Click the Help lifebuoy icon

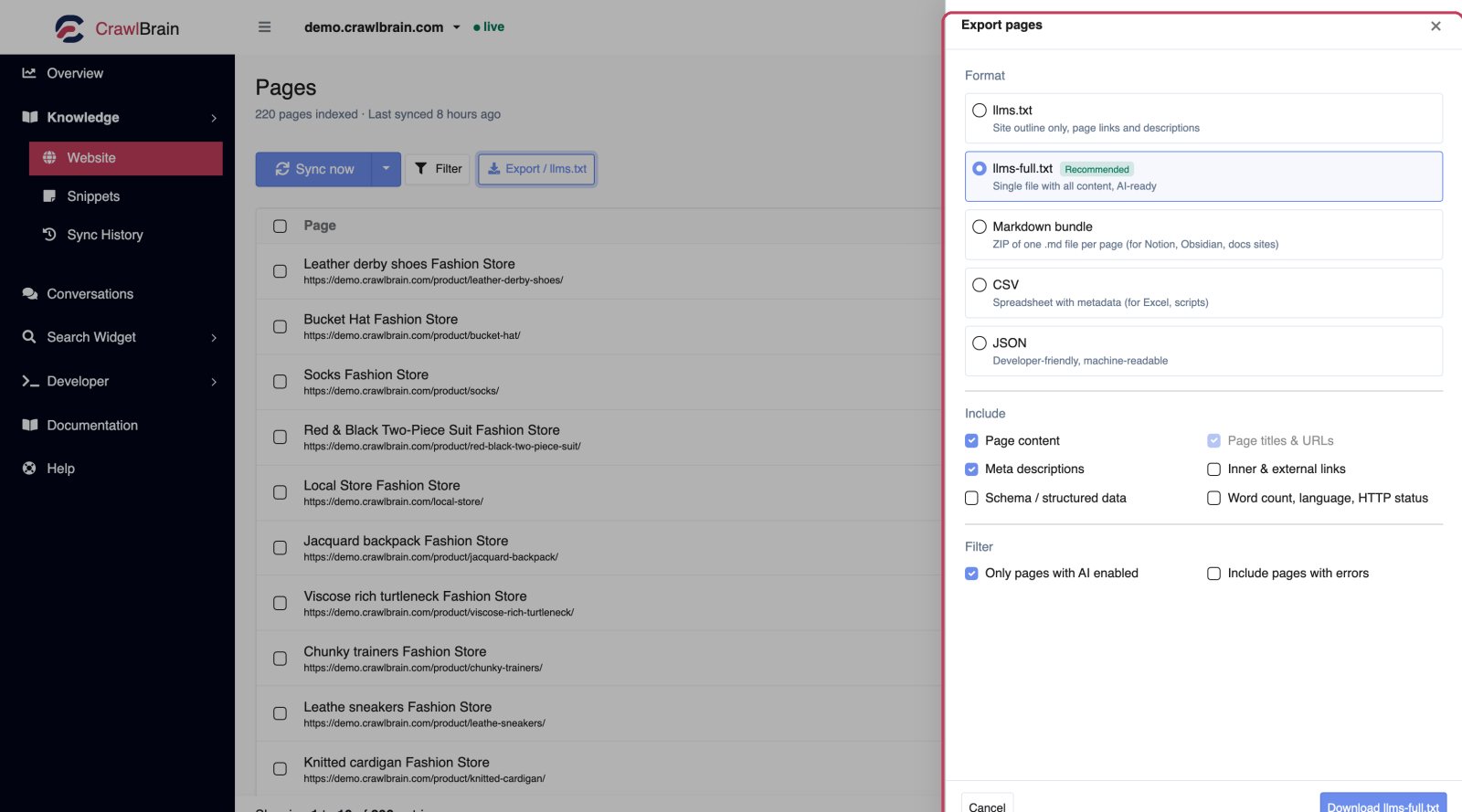coord(29,469)
